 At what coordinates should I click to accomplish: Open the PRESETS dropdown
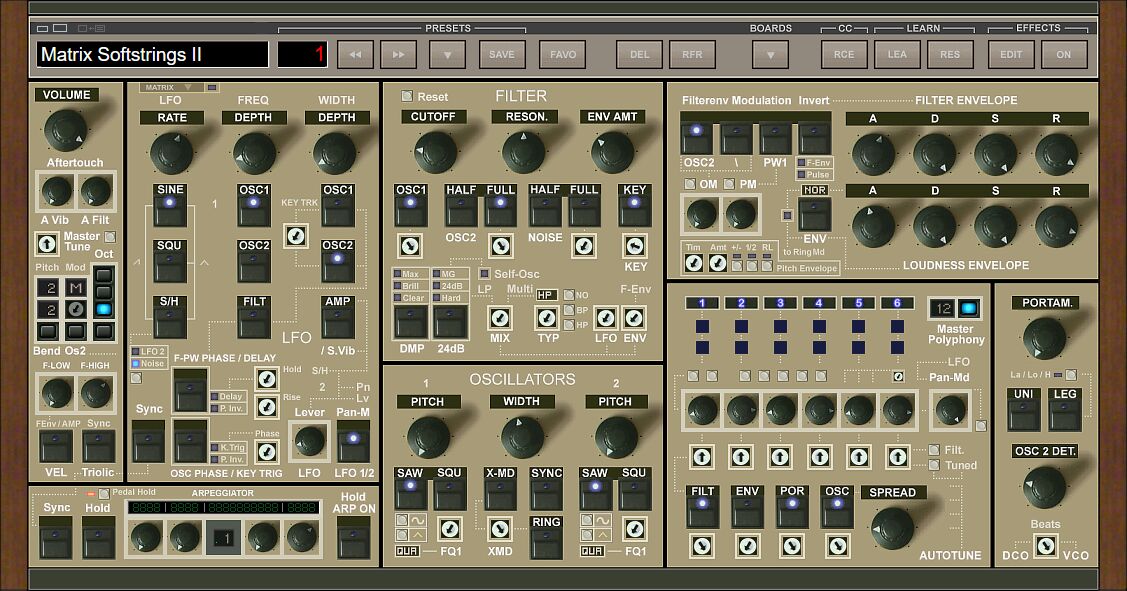446,54
